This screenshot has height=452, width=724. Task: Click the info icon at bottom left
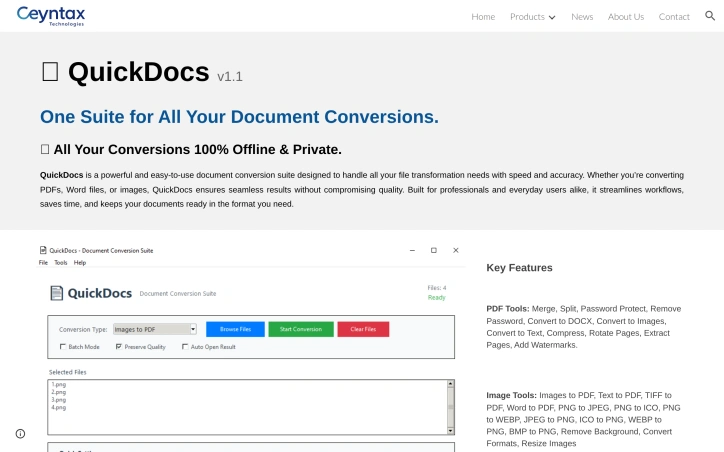20,434
